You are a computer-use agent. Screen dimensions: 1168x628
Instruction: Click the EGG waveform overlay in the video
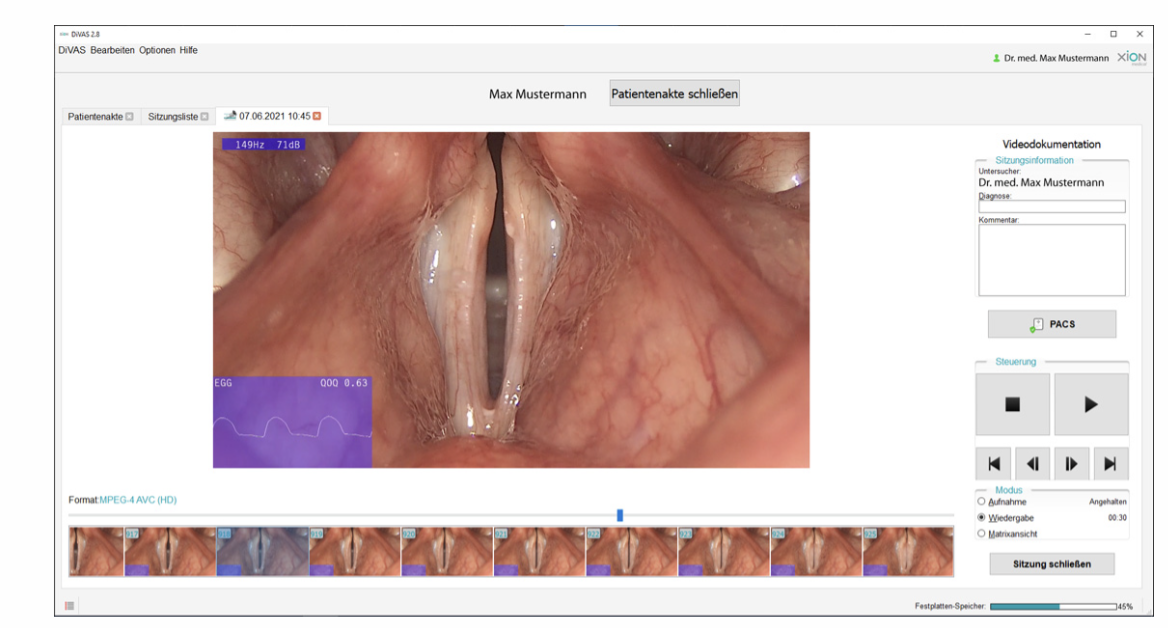292,422
